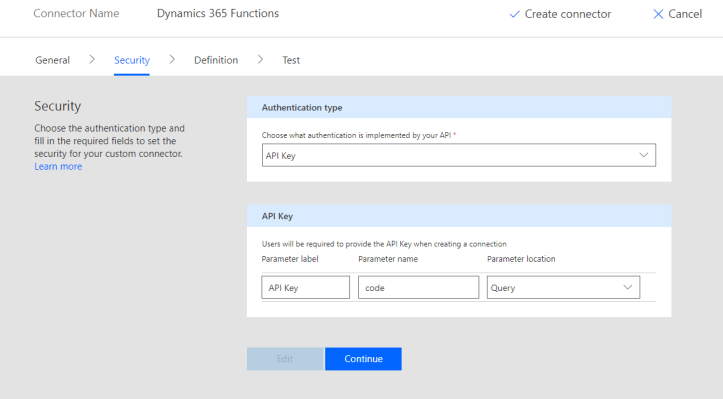Image resolution: width=723 pixels, height=399 pixels.
Task: Expand the Parameter location dropdown showing Query
Action: coord(563,287)
